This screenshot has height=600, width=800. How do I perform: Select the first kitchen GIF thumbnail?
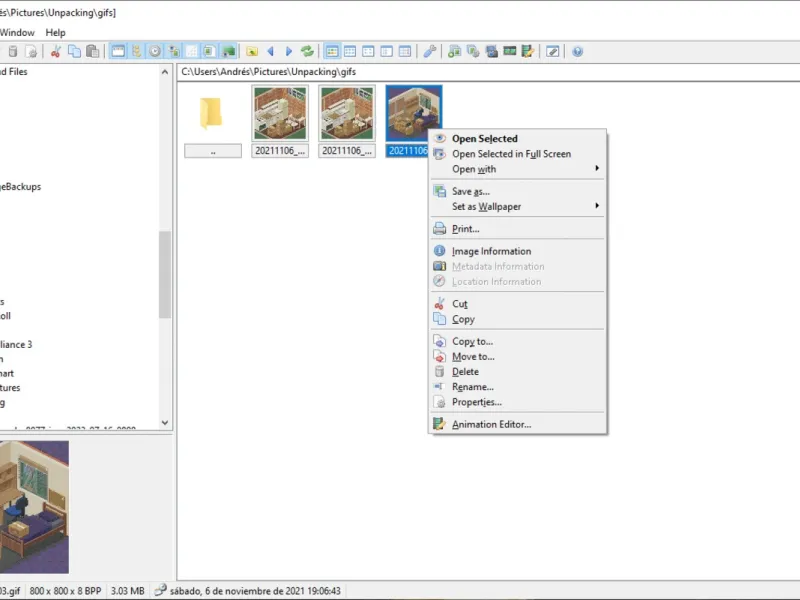point(280,113)
